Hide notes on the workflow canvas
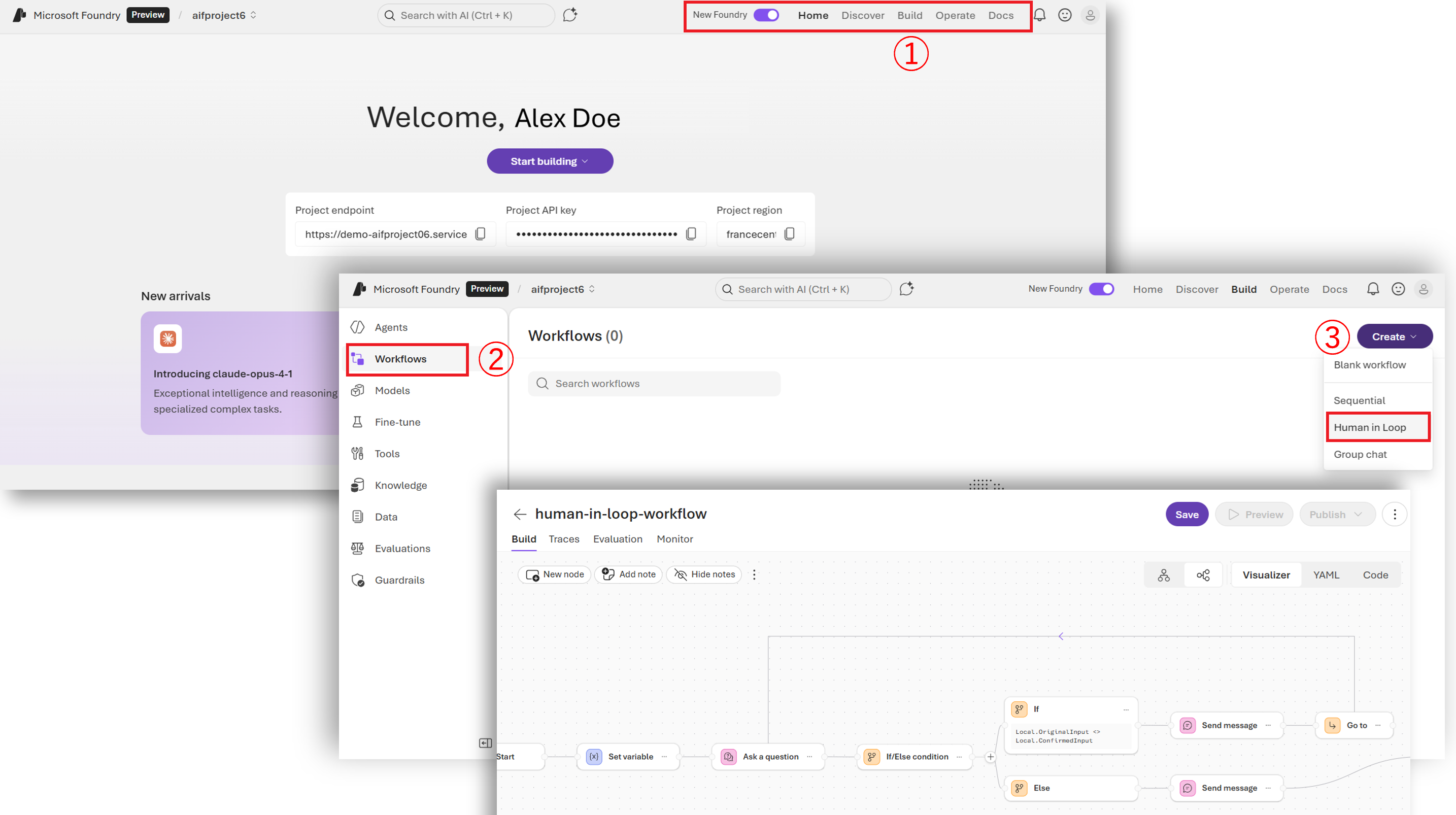The width and height of the screenshot is (1456, 815). 704,574
